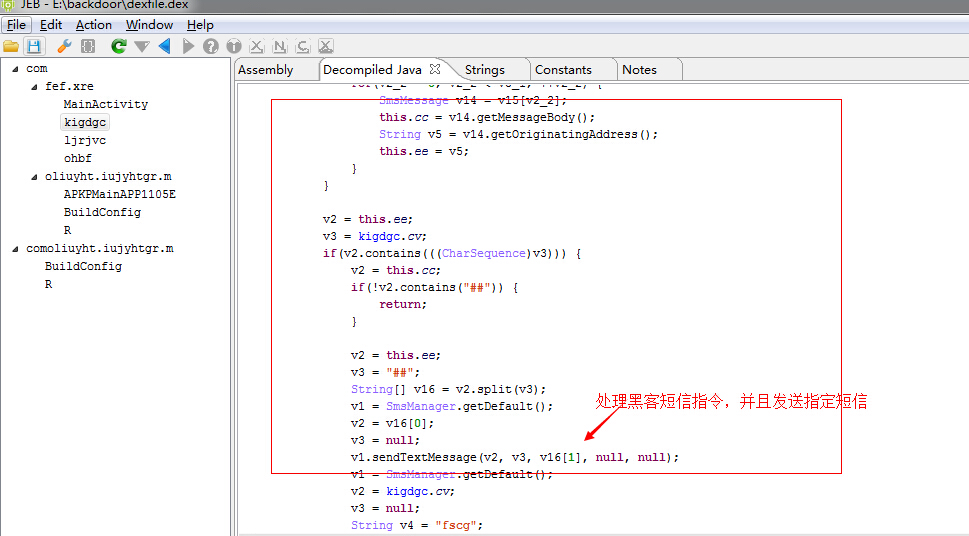Open options using the wrench icon

(x=64, y=46)
